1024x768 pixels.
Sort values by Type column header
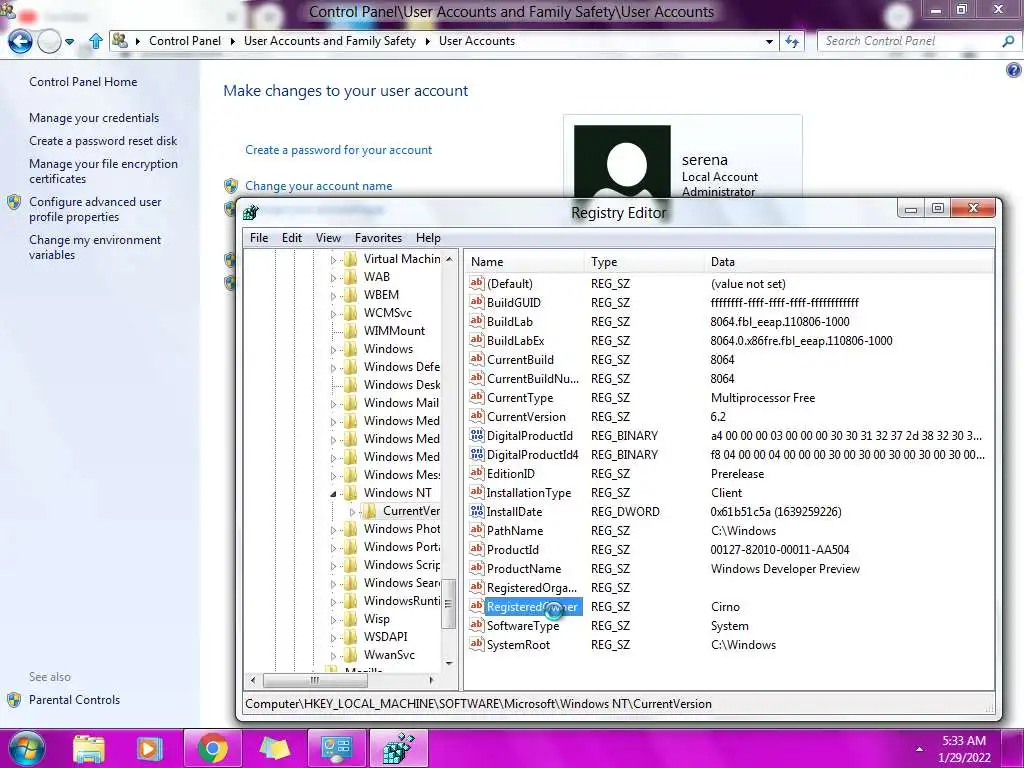pos(645,262)
